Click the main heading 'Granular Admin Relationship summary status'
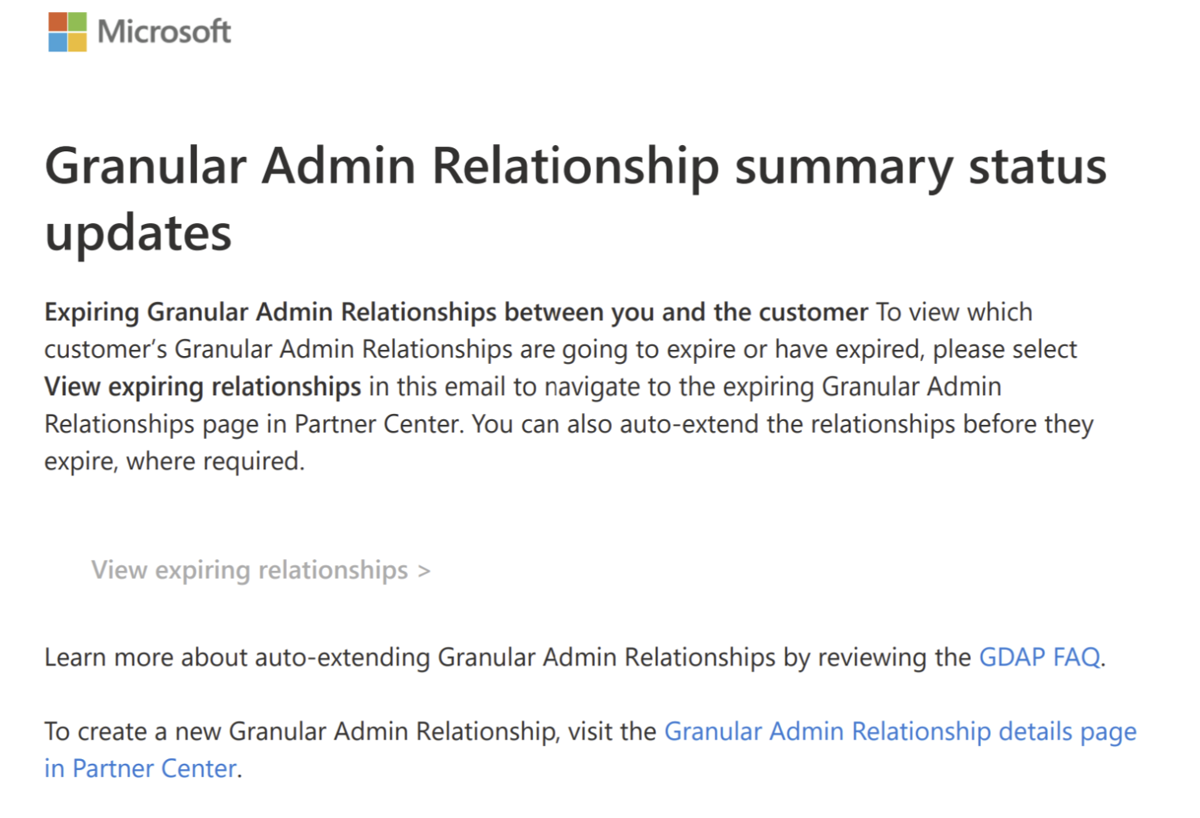 tap(575, 166)
